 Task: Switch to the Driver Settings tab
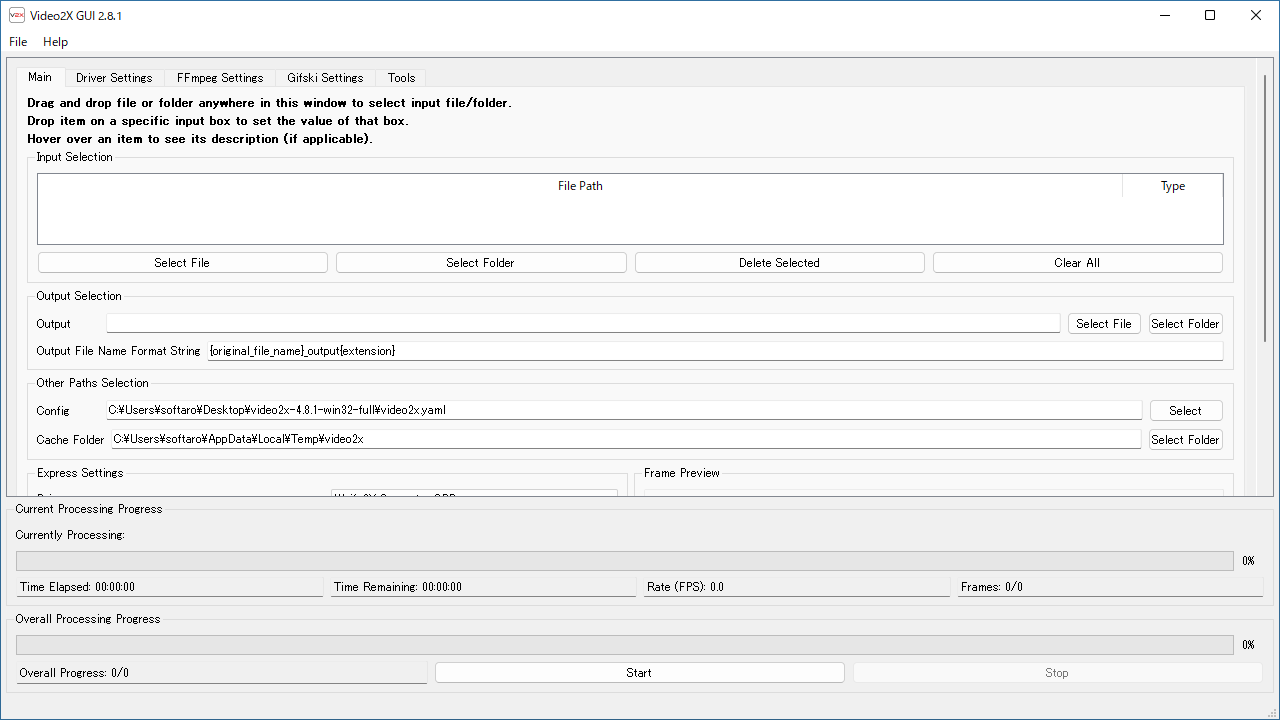(114, 78)
